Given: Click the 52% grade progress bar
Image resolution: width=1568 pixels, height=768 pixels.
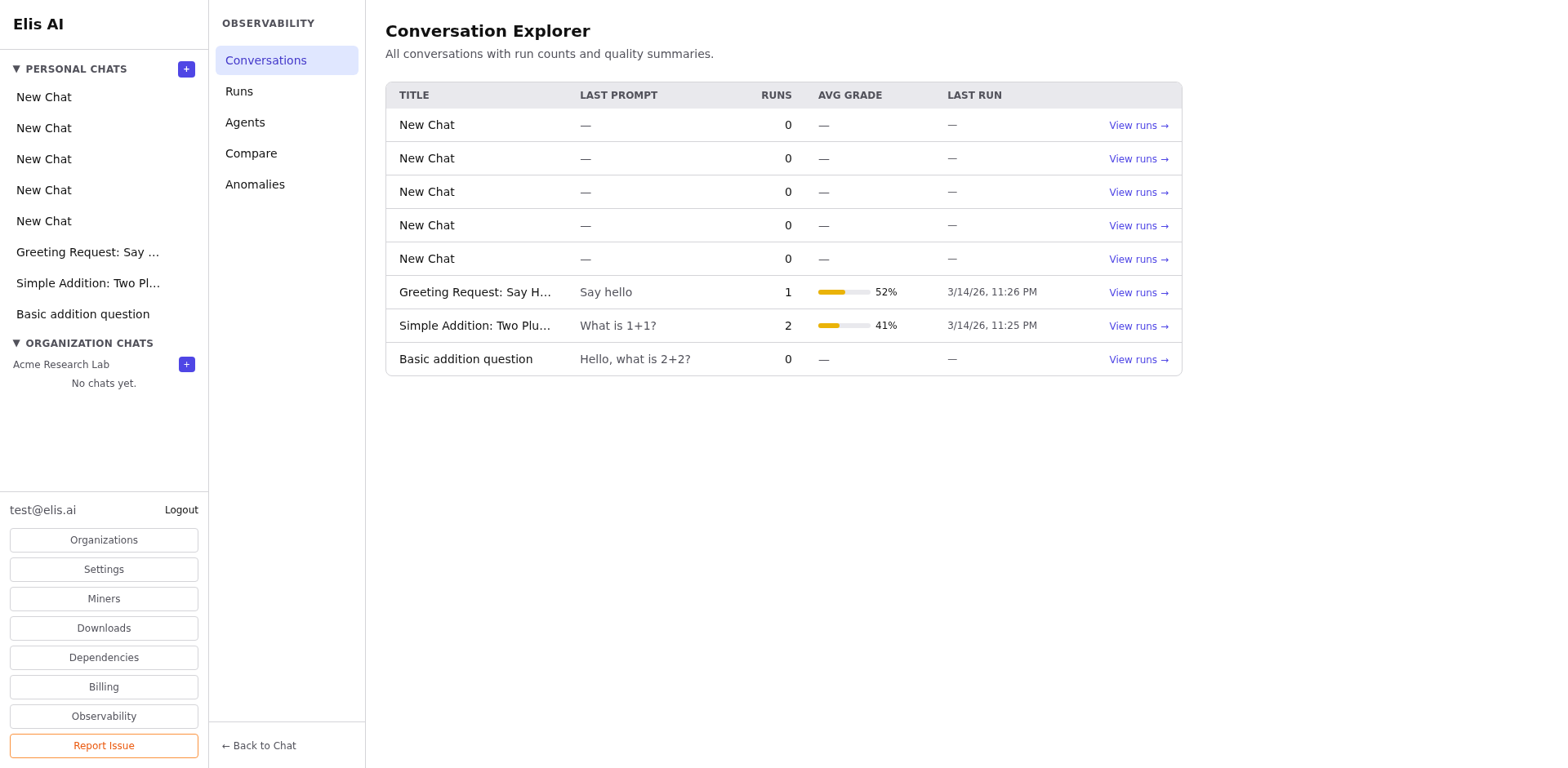Looking at the screenshot, I should [x=842, y=291].
